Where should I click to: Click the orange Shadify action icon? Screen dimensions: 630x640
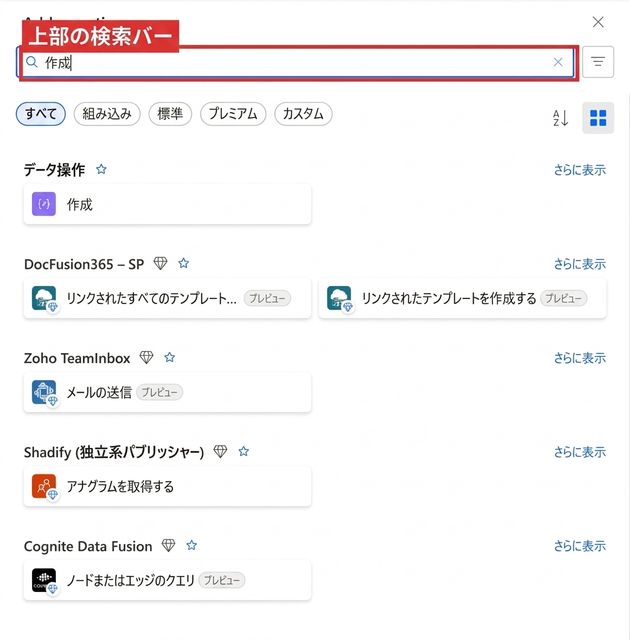coord(44,487)
